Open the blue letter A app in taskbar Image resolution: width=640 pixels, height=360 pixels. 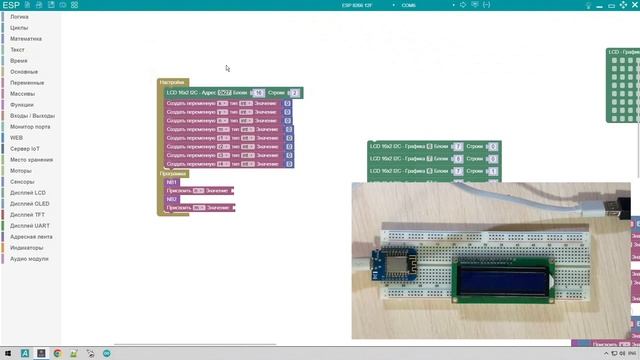point(25,353)
